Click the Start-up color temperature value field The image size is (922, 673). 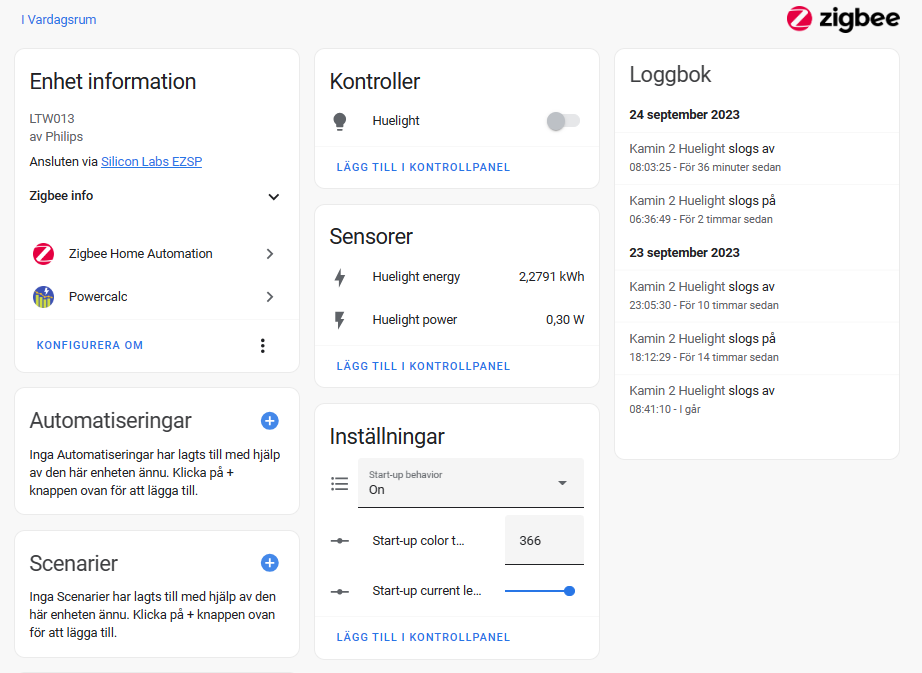pos(544,539)
